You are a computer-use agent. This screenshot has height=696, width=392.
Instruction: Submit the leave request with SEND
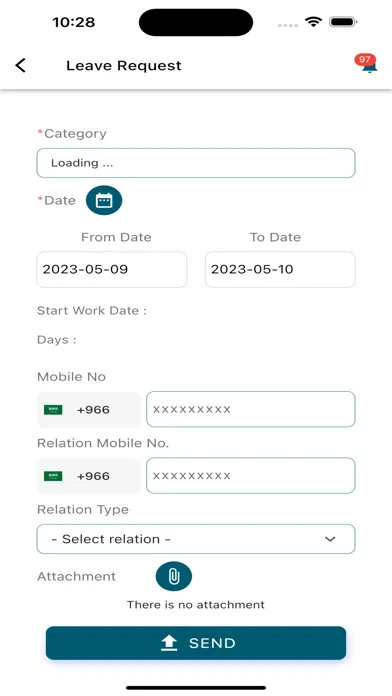click(x=196, y=643)
